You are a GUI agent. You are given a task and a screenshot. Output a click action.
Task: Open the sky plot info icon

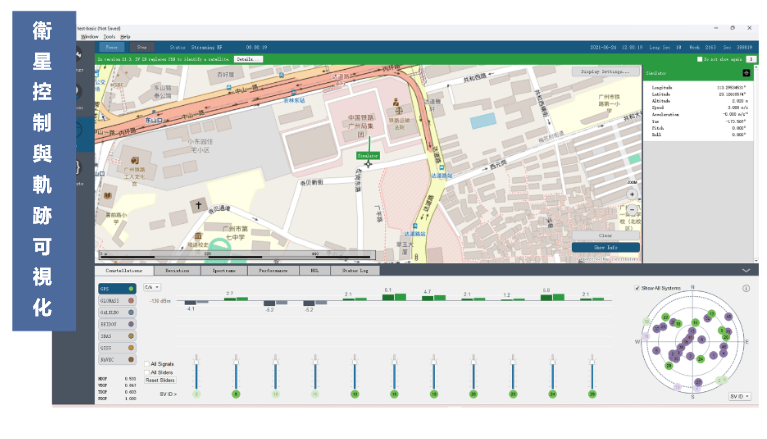point(746,289)
